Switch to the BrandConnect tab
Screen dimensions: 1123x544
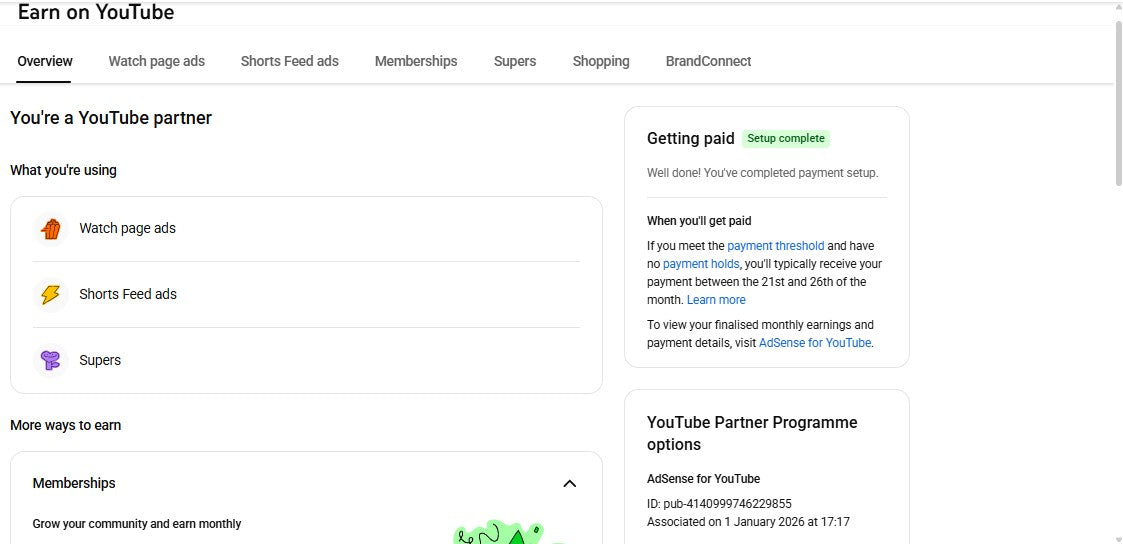tap(708, 61)
